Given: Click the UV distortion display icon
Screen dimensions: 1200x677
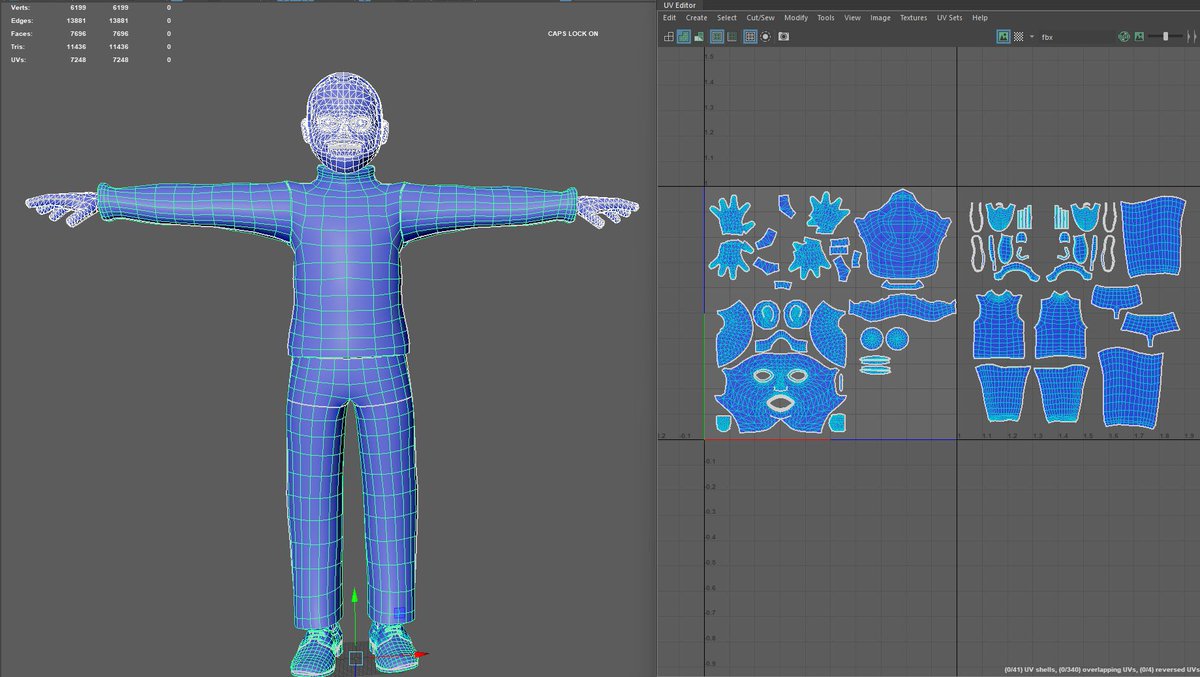Looking at the screenshot, I should [699, 36].
